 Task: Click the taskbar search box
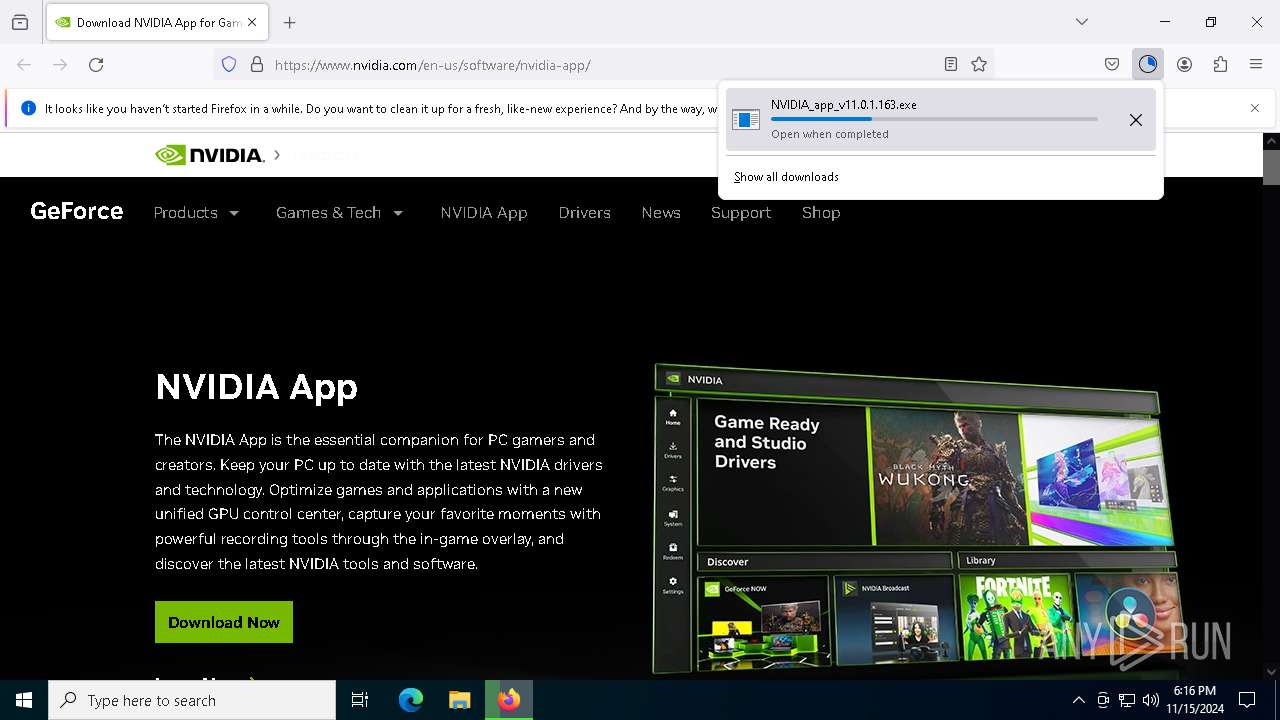192,700
